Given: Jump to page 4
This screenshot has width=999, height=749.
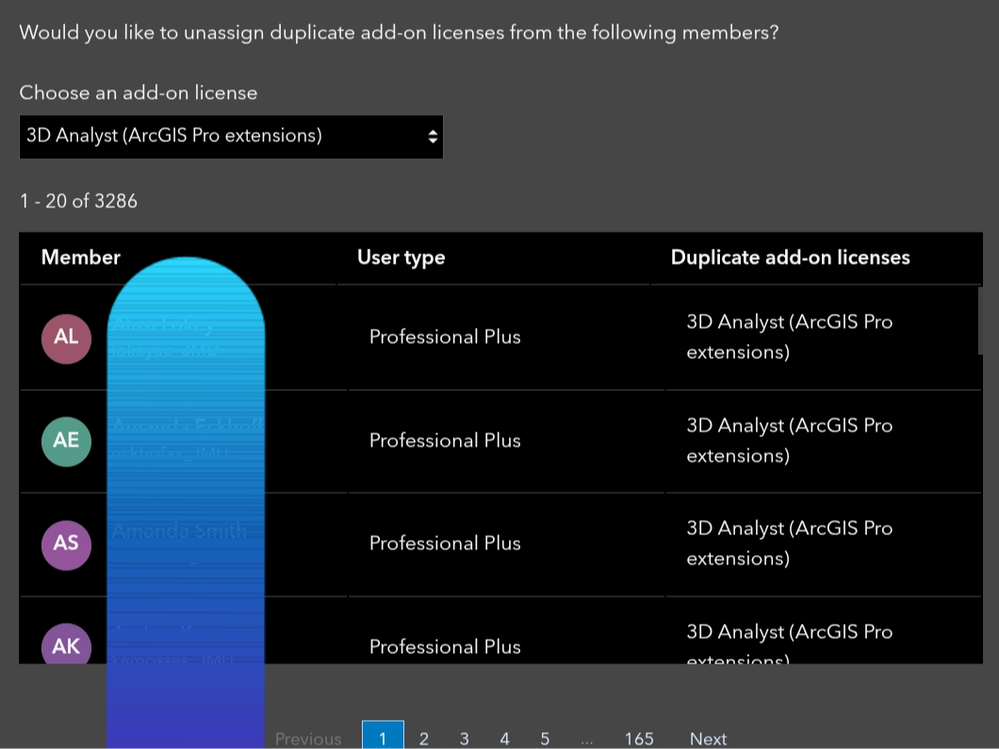Looking at the screenshot, I should coord(504,739).
